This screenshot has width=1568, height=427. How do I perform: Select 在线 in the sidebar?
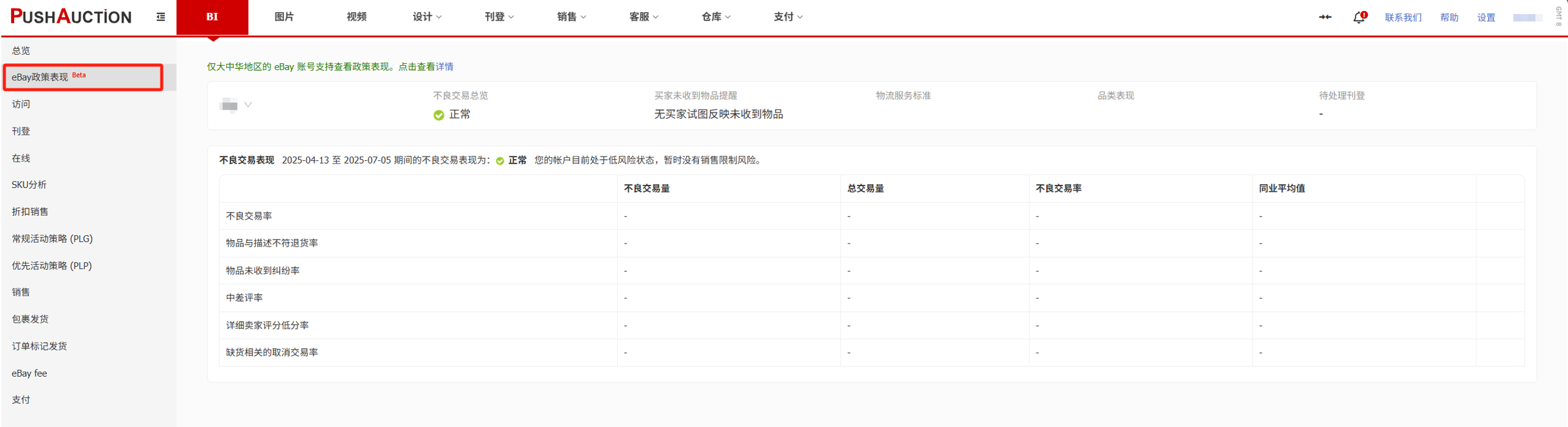pos(88,158)
